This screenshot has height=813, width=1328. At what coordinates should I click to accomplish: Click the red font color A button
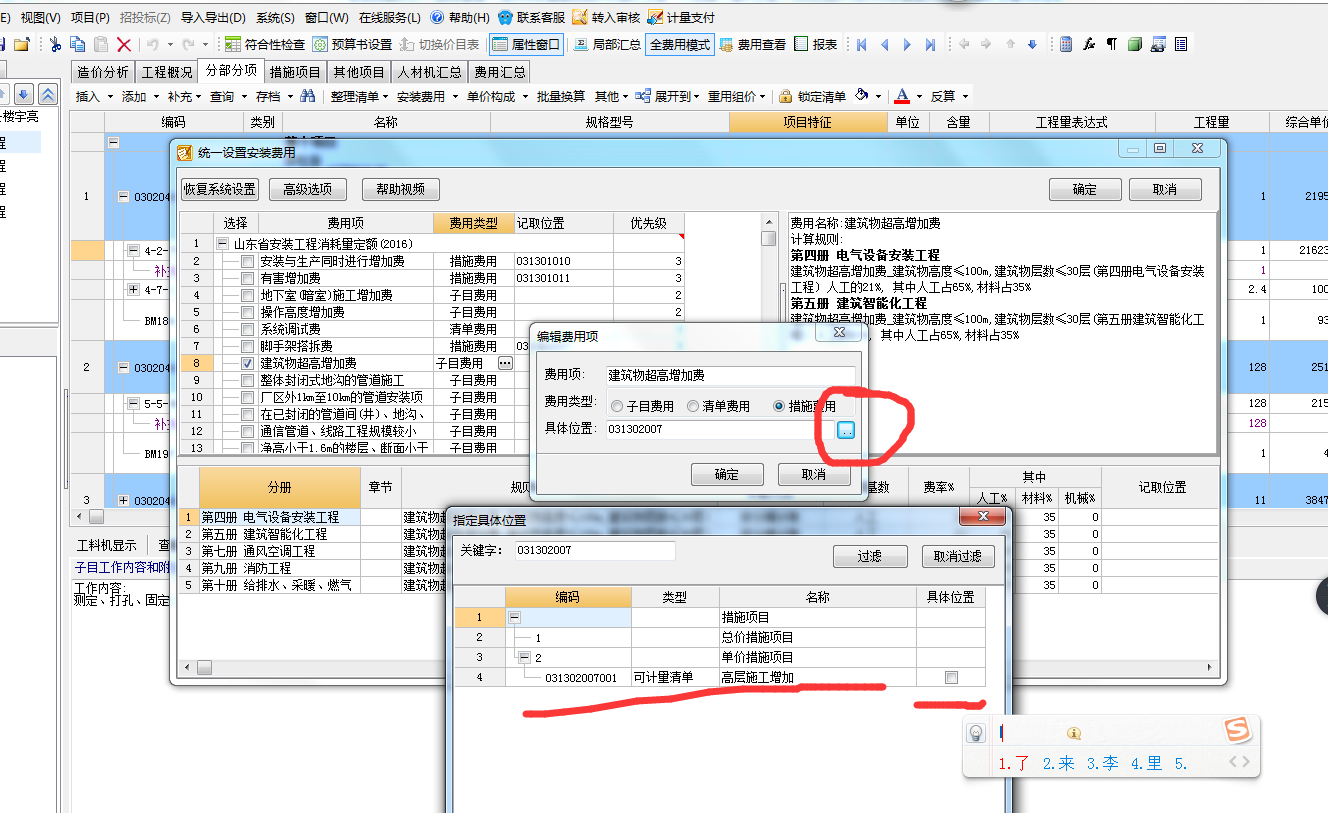(x=902, y=96)
